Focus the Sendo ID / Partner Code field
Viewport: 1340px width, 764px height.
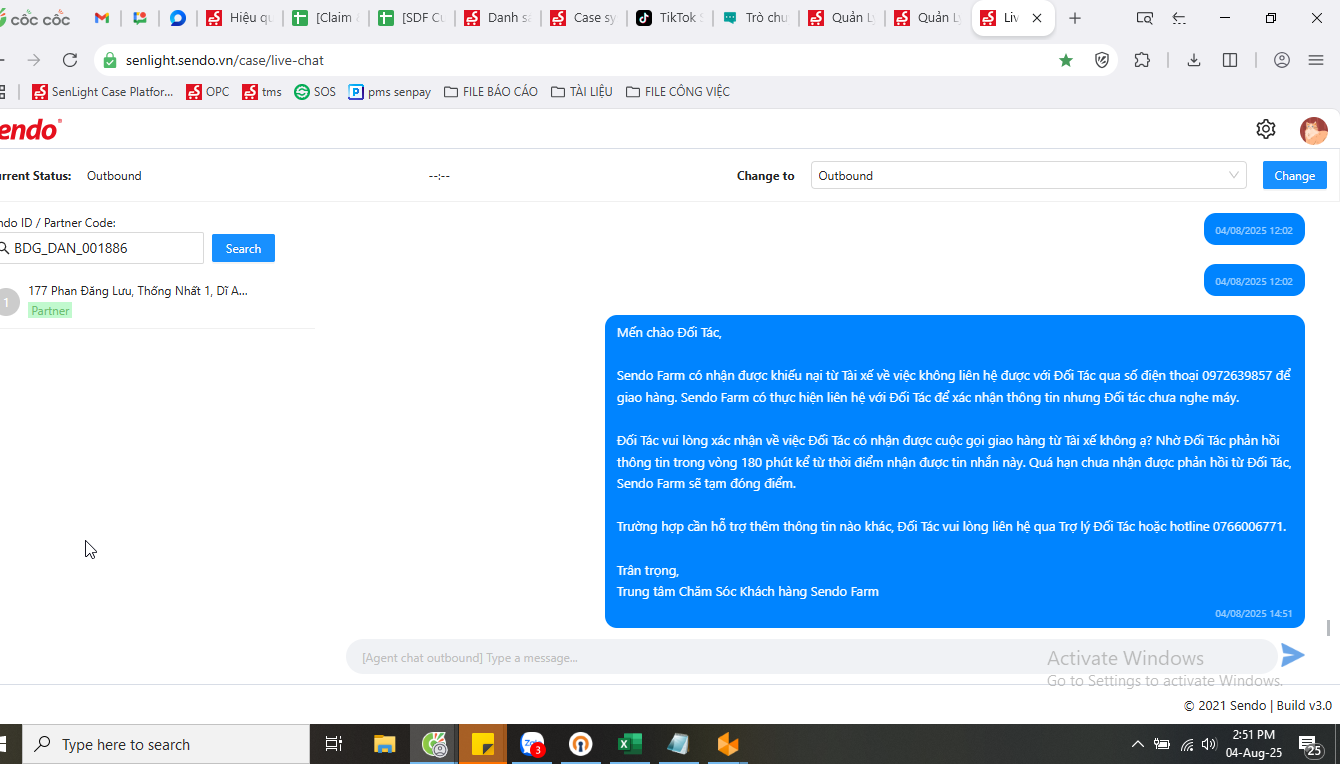coord(100,248)
